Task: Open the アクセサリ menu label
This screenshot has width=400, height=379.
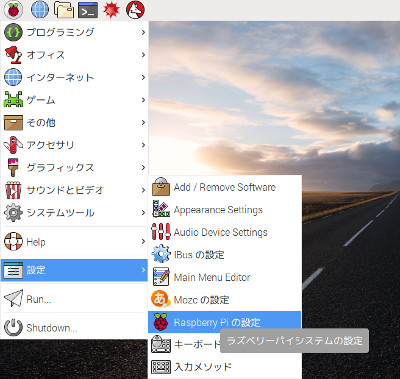Action: (x=50, y=145)
